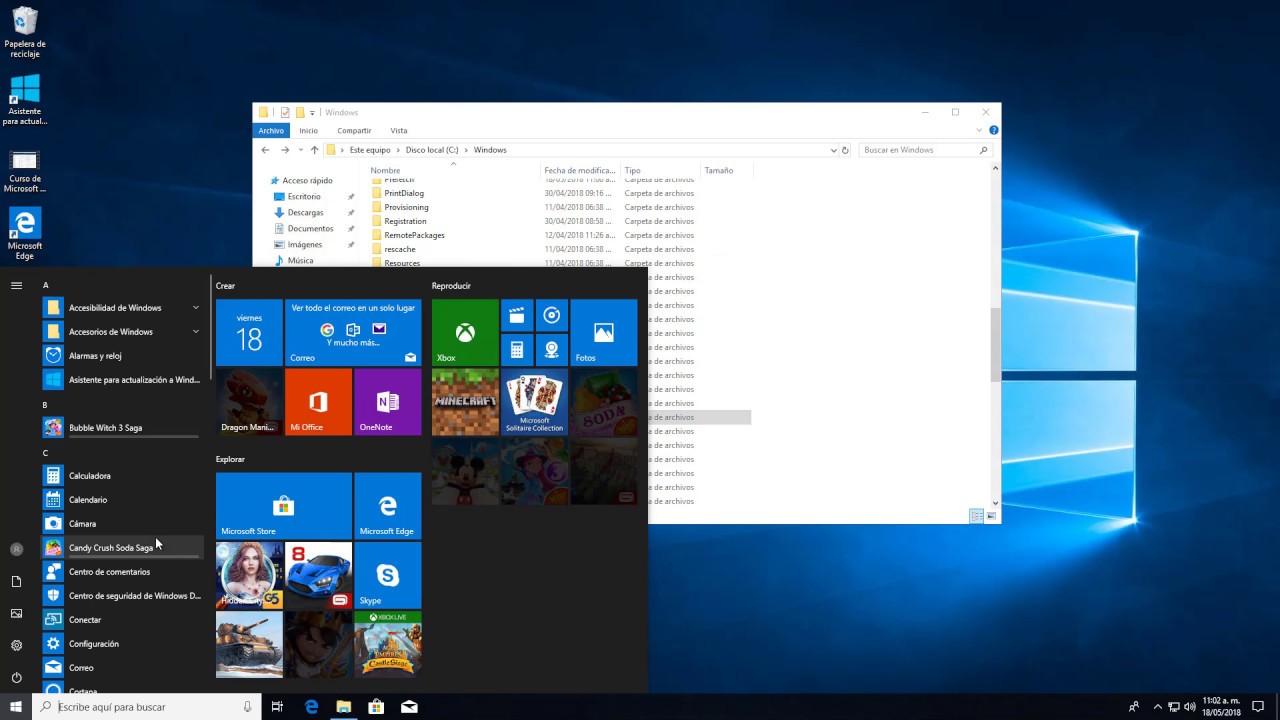Go back in Explorer navigation
1280x720 pixels.
265,150
